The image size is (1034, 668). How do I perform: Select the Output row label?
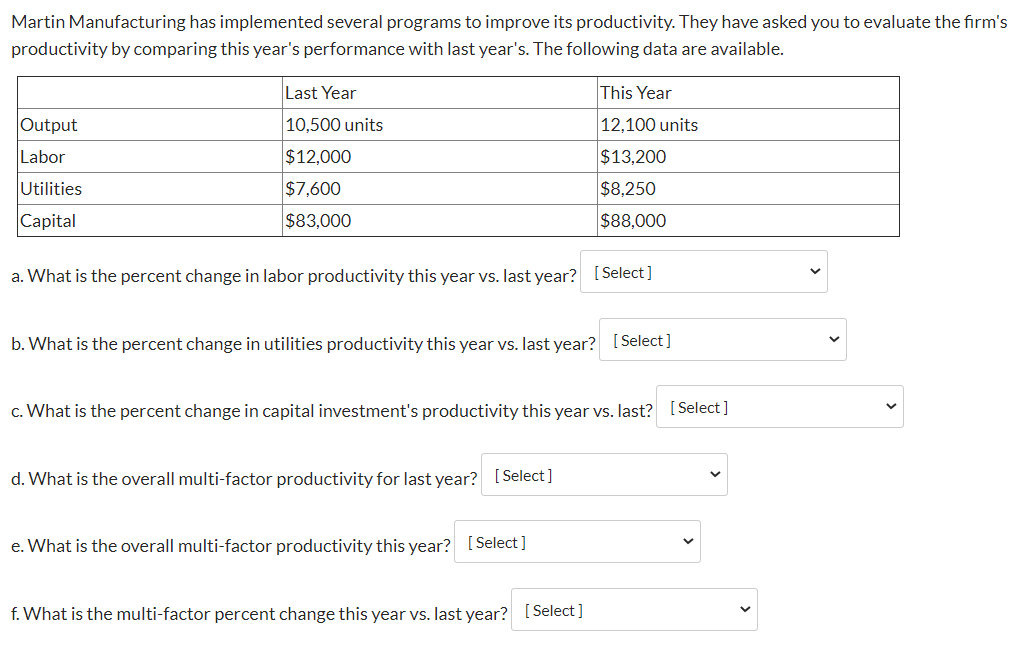tap(49, 125)
